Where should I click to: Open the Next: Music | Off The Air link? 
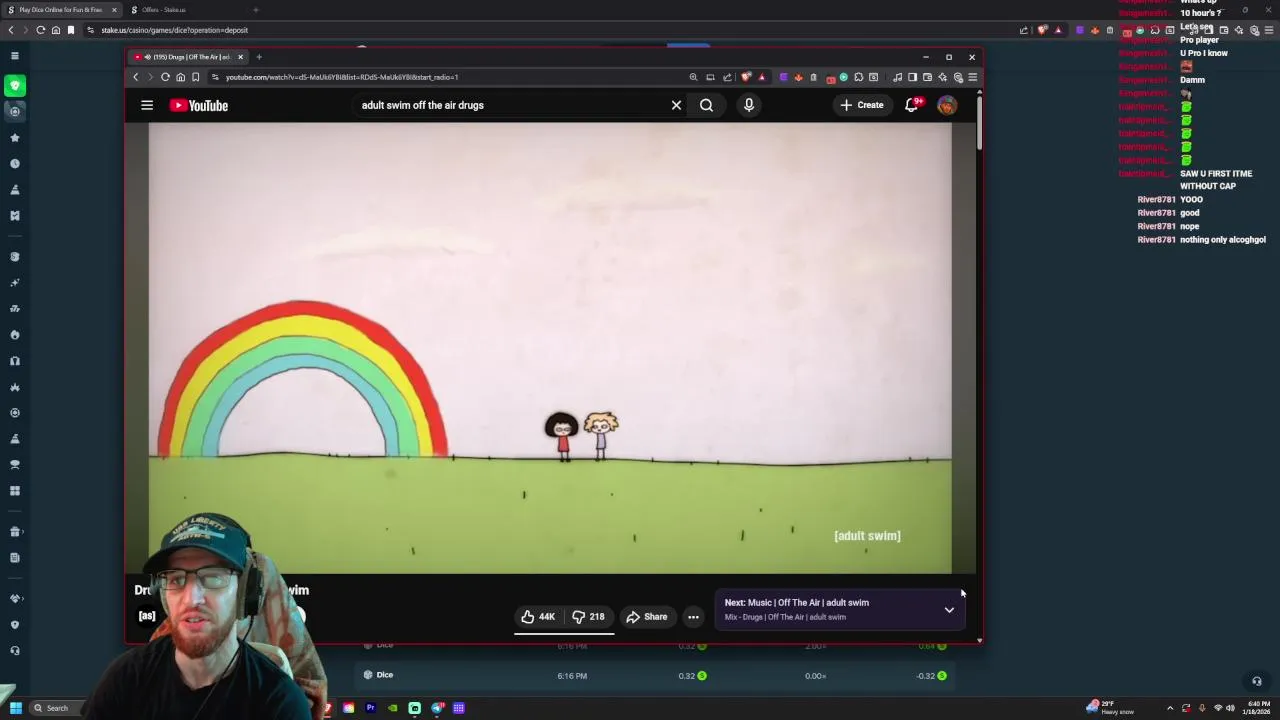tap(797, 603)
